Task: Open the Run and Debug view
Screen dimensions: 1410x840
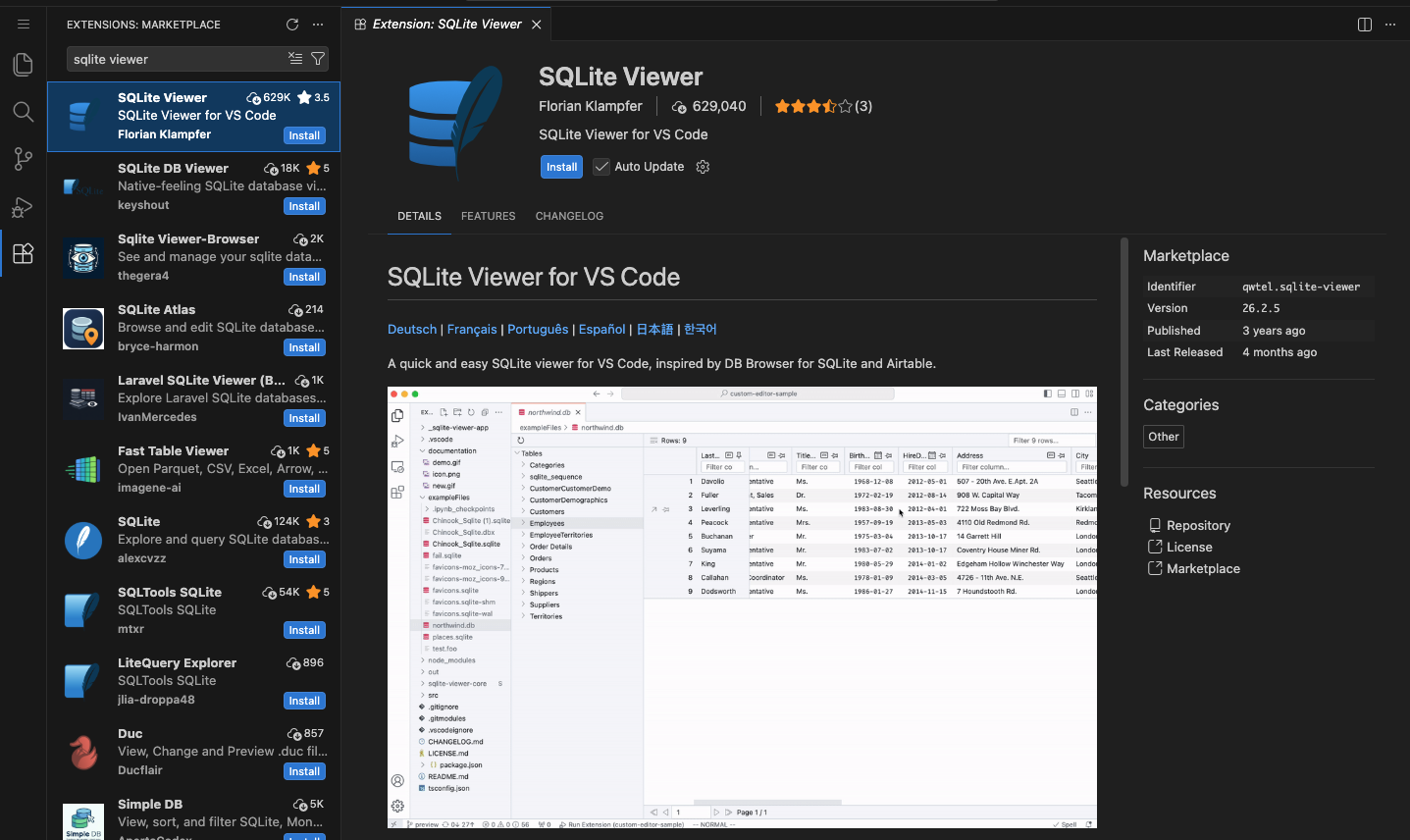Action: coord(24,206)
